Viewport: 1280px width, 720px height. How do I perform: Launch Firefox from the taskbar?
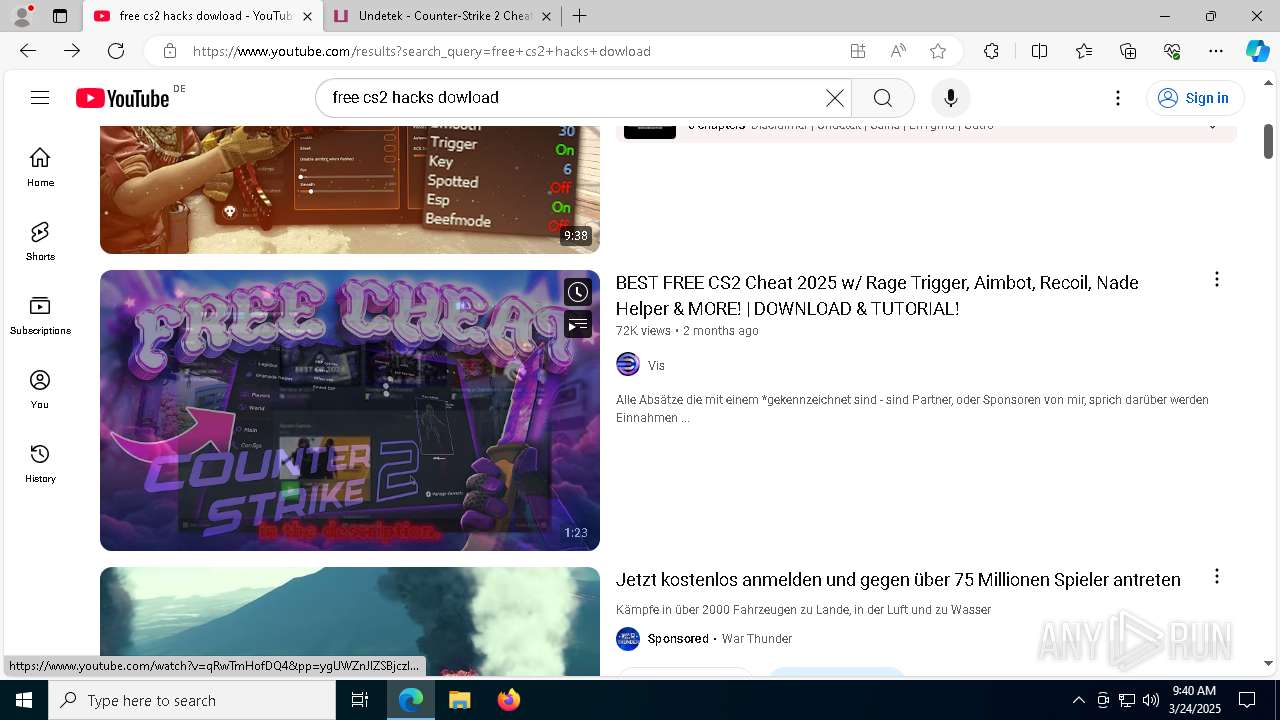pyautogui.click(x=508, y=700)
